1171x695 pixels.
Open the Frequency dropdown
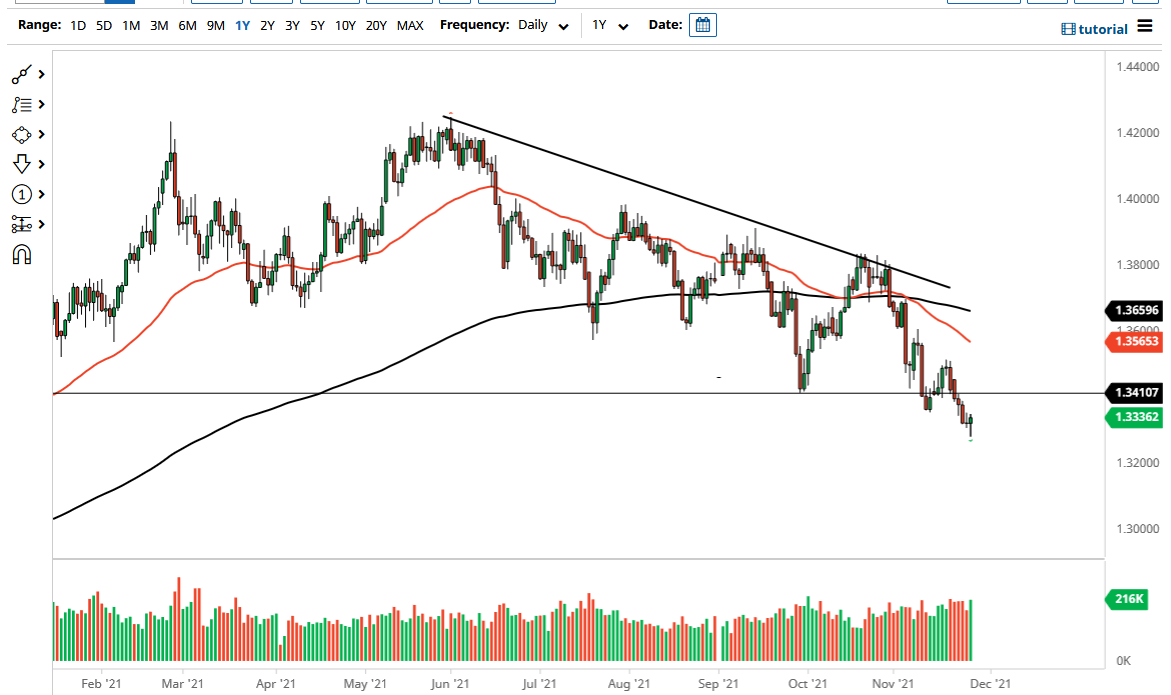(x=562, y=25)
